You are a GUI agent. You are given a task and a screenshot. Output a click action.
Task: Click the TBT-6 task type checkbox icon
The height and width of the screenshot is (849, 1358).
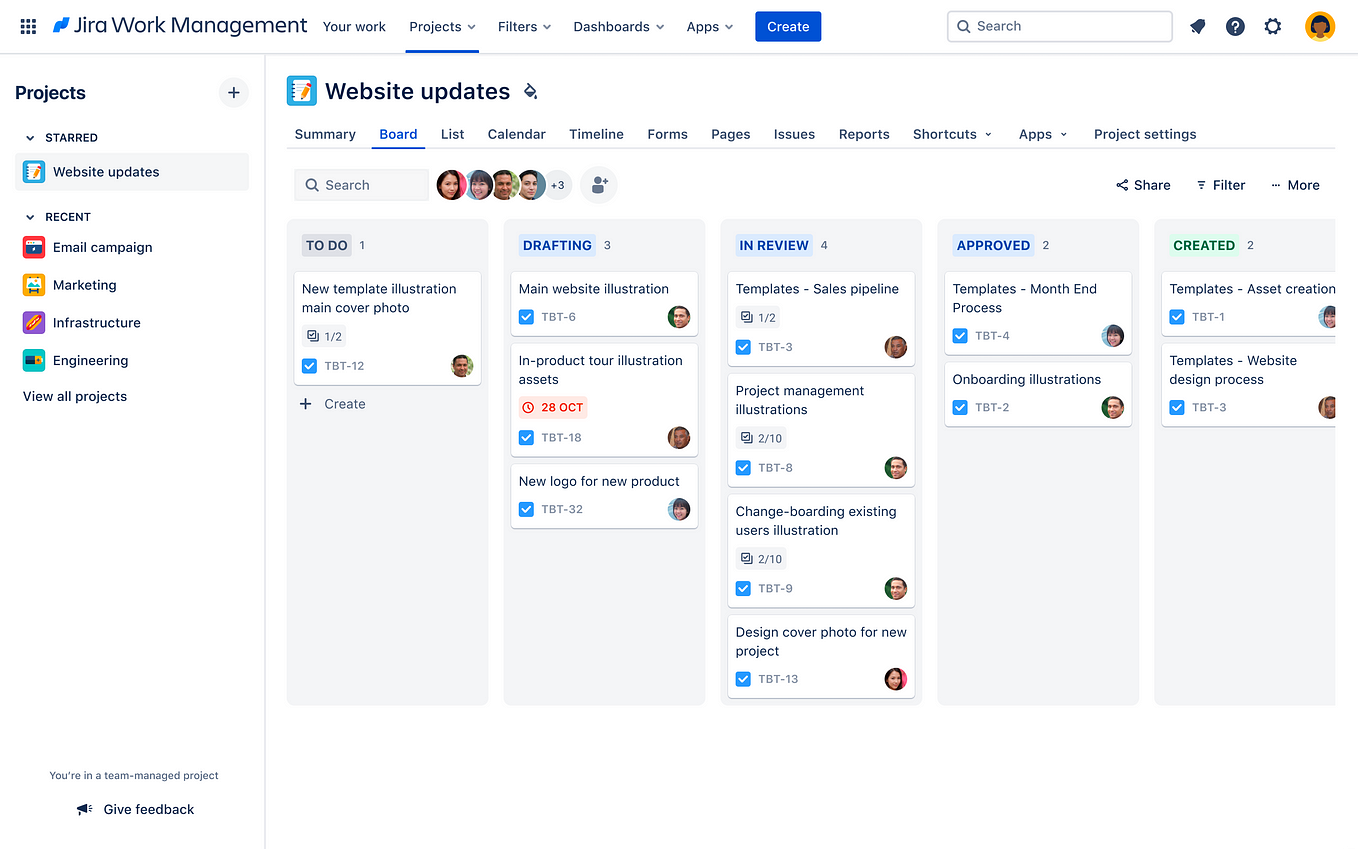point(526,317)
